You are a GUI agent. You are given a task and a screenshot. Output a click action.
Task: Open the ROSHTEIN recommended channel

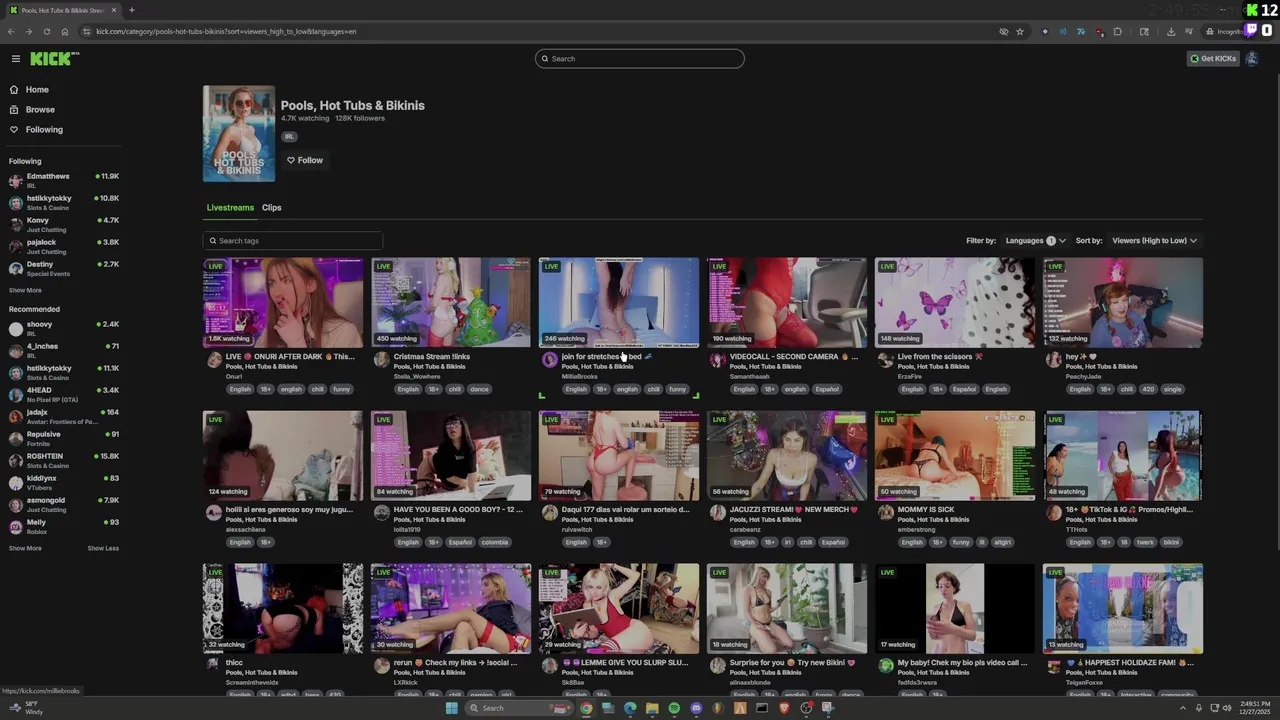pos(63,460)
